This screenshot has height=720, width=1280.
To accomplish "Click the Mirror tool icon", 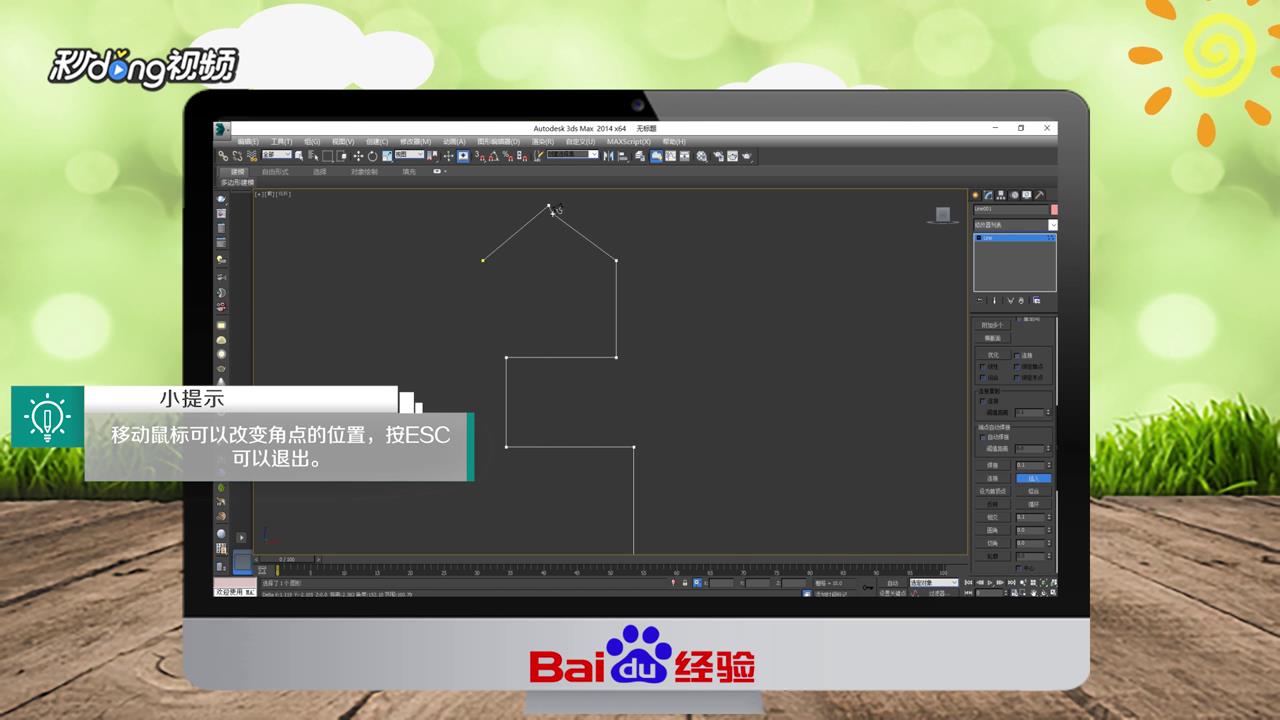I will (x=608, y=156).
